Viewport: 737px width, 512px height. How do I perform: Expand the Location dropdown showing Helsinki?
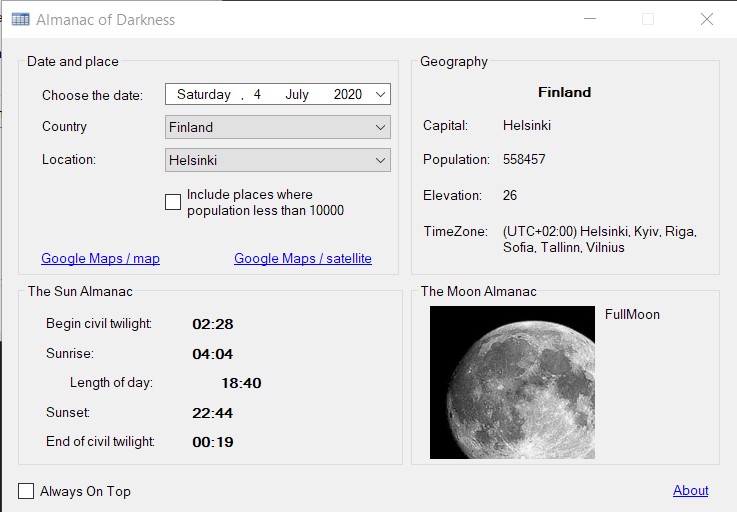(379, 160)
